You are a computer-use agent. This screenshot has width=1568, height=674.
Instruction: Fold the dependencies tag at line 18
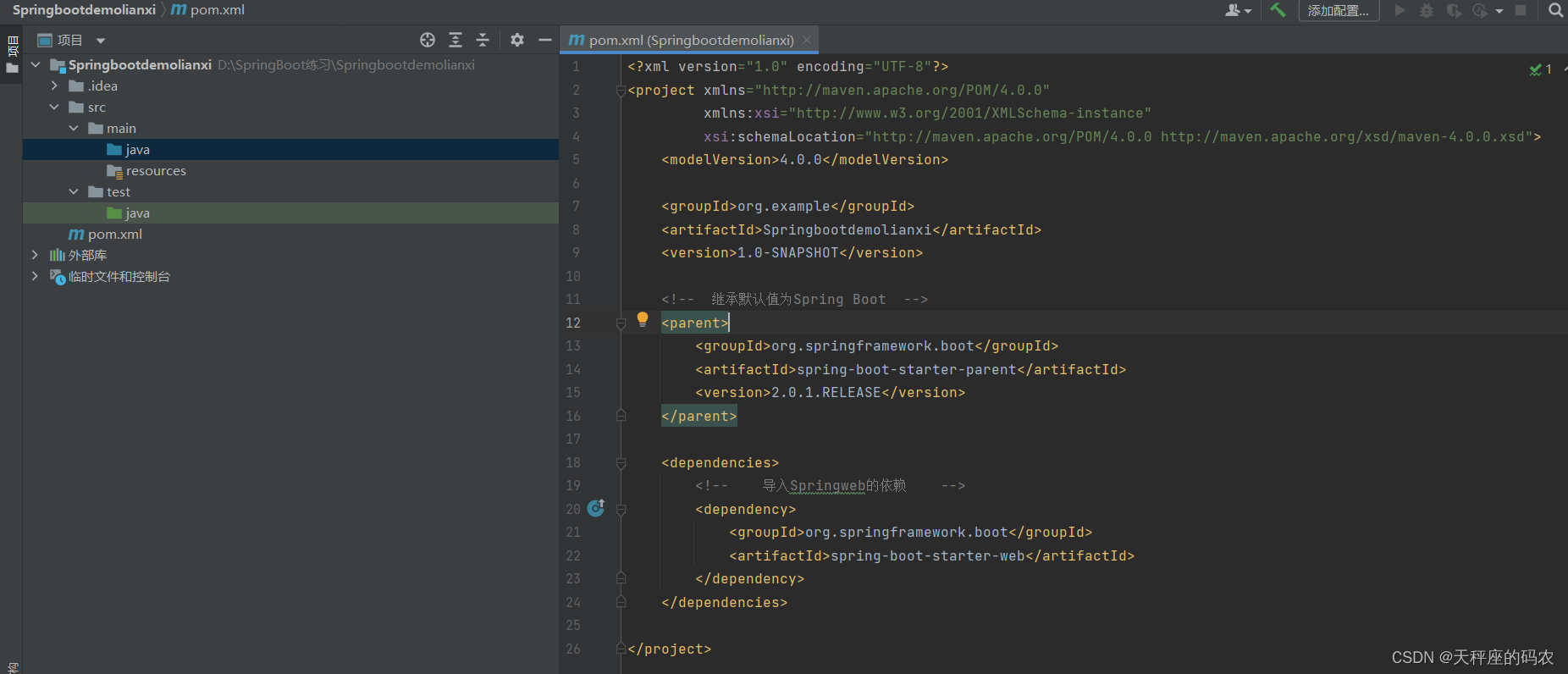621,463
